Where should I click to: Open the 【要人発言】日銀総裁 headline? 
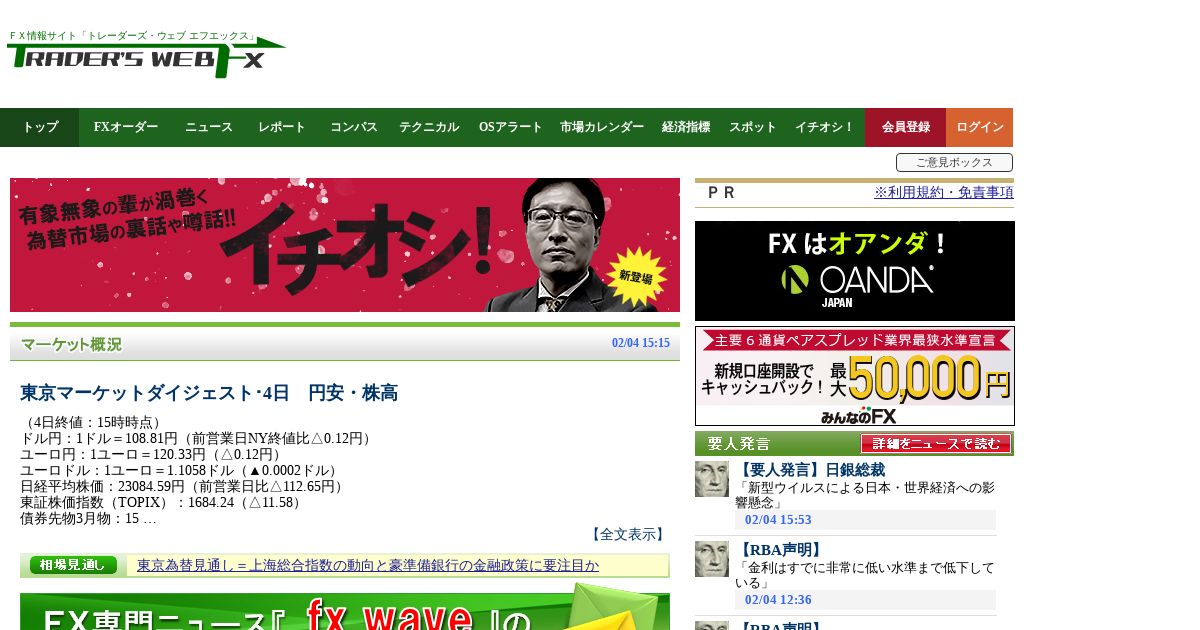click(811, 470)
